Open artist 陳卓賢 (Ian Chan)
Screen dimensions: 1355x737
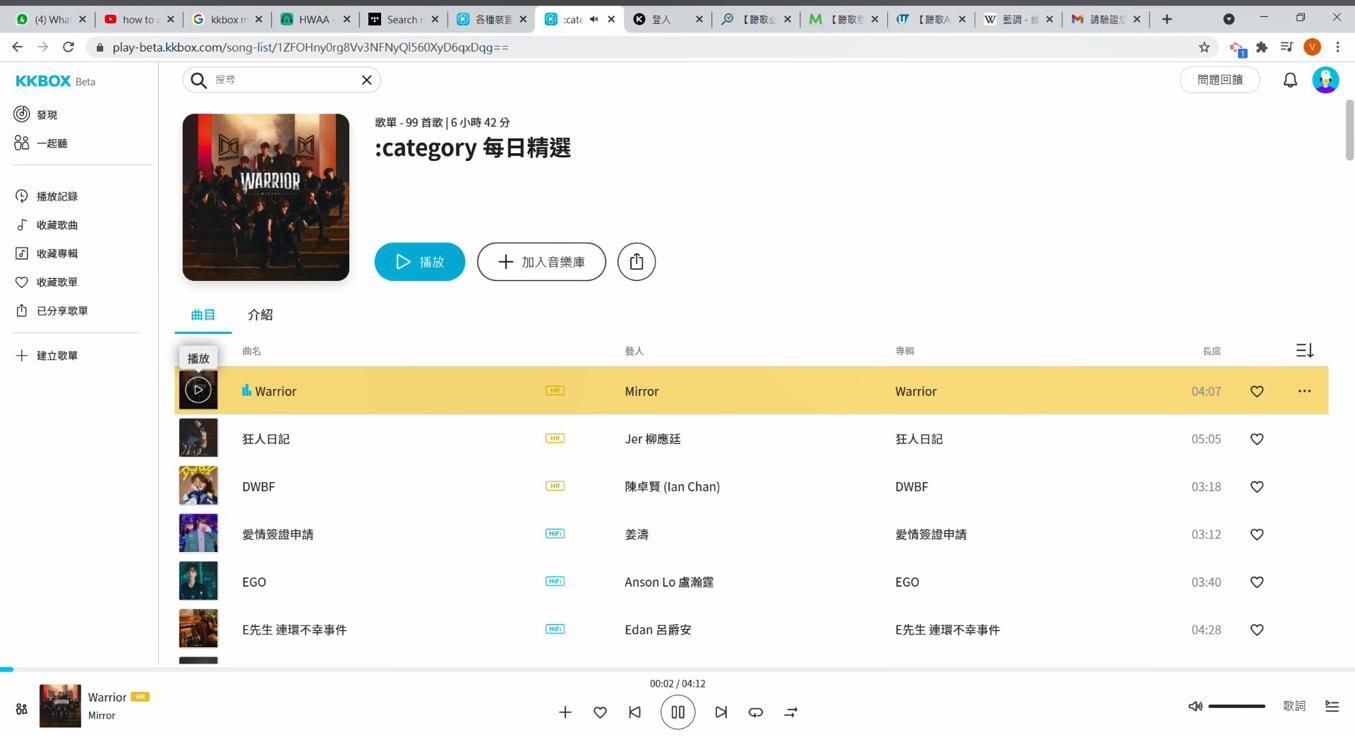point(672,487)
